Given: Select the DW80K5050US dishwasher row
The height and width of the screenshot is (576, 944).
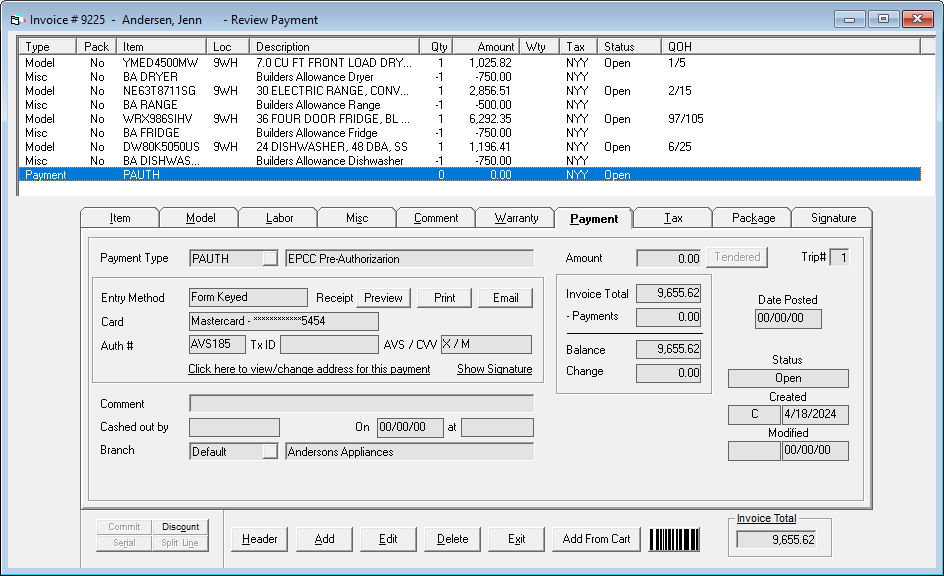Looking at the screenshot, I should (x=470, y=147).
